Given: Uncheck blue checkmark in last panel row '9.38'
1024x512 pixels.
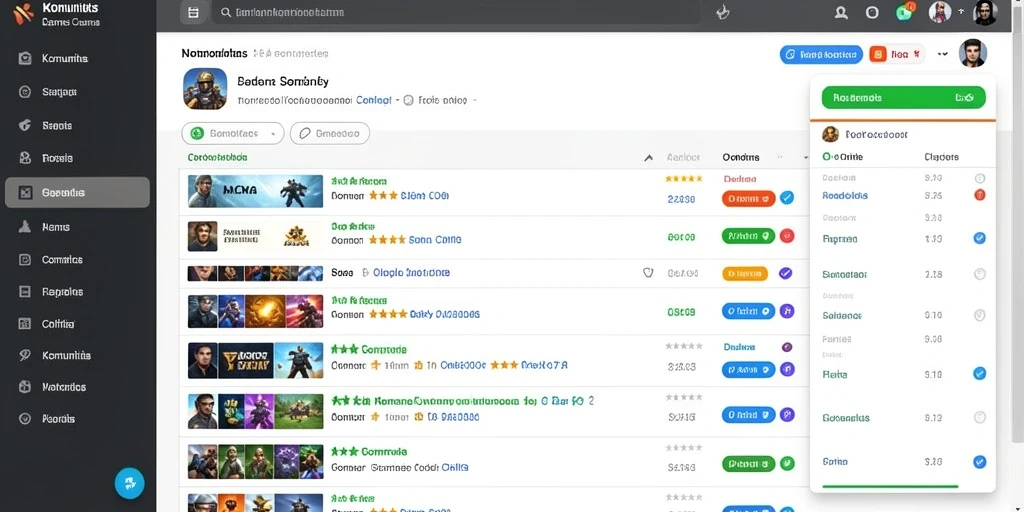Looking at the screenshot, I should (x=980, y=462).
